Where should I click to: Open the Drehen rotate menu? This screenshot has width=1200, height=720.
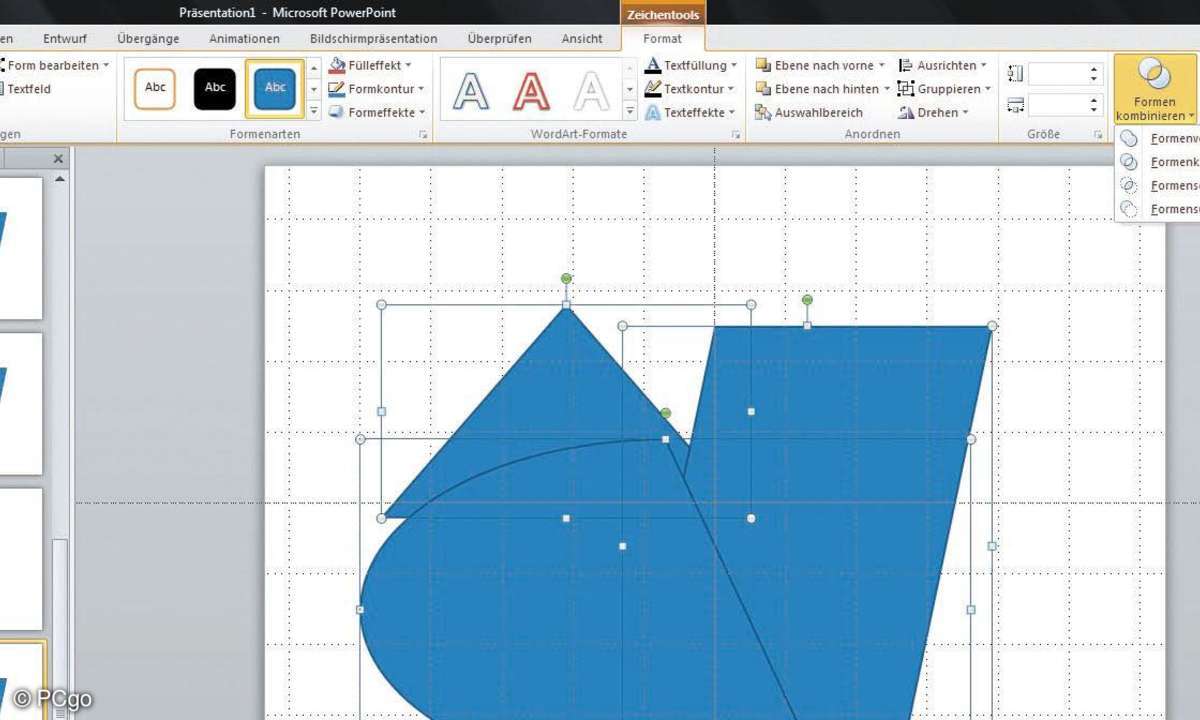[x=934, y=113]
